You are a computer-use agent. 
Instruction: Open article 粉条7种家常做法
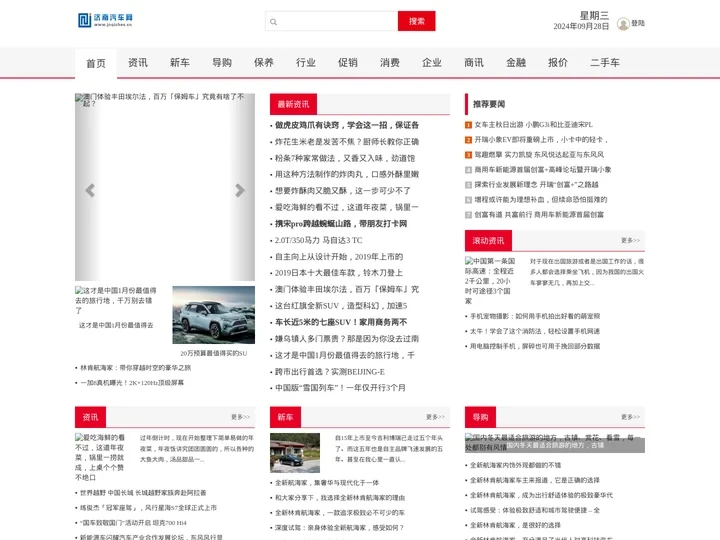pos(345,158)
